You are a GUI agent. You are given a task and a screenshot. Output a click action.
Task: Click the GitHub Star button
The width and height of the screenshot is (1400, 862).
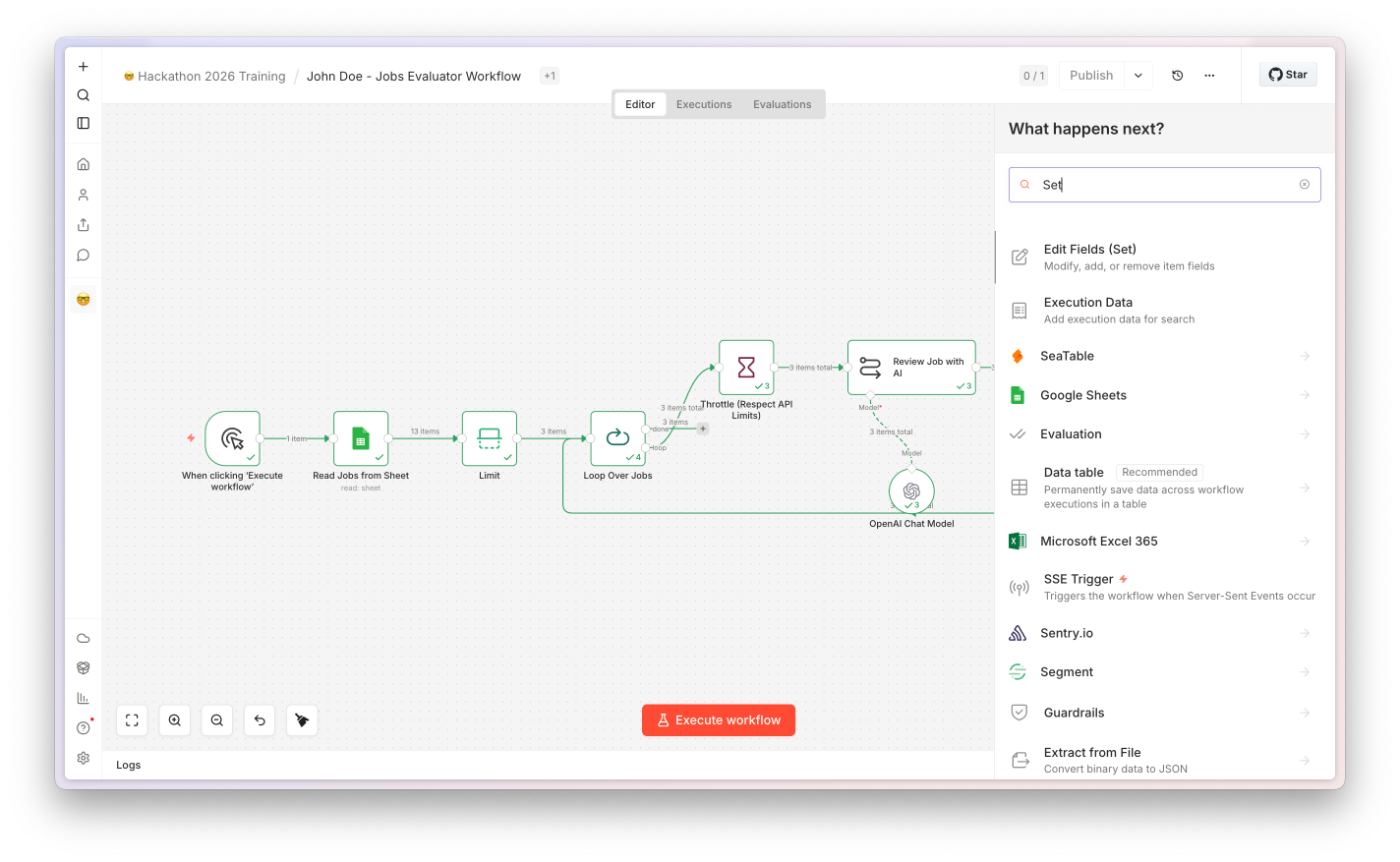[x=1288, y=75]
